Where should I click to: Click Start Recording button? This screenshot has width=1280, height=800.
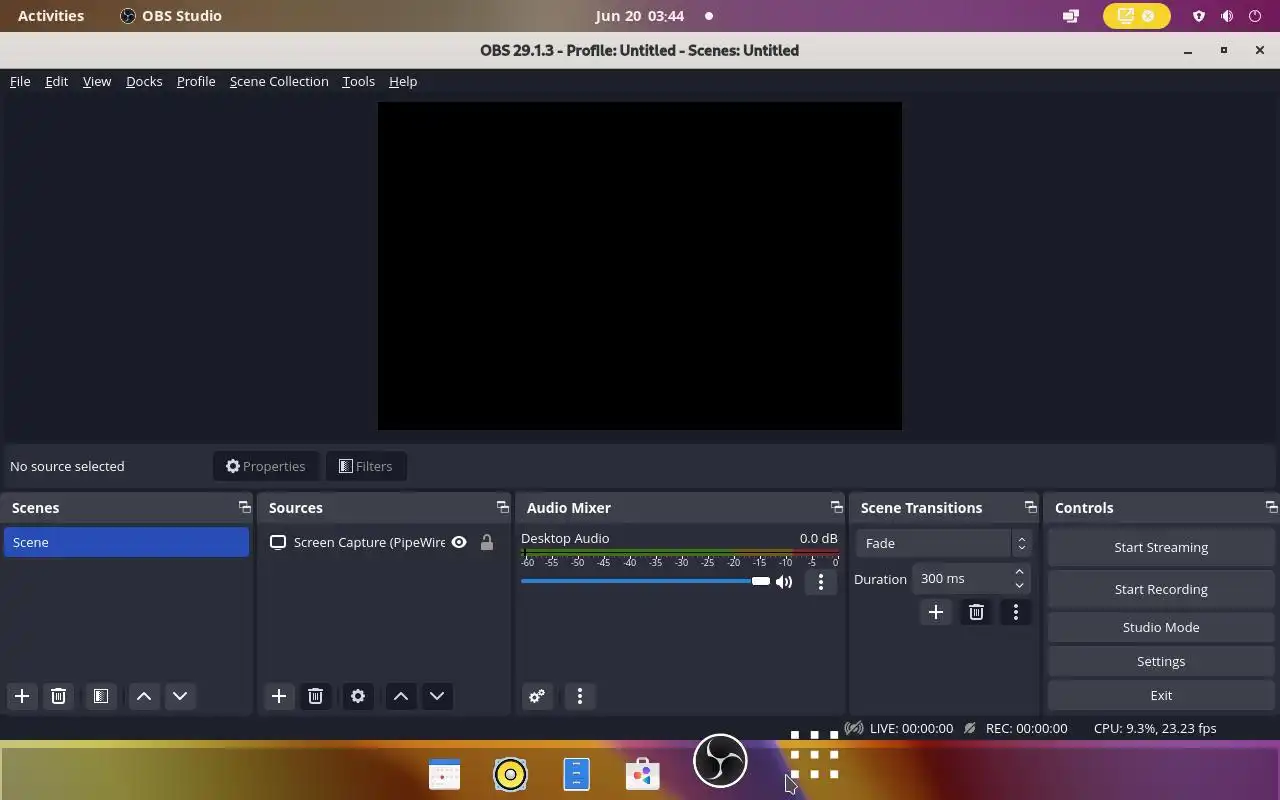tap(1161, 589)
